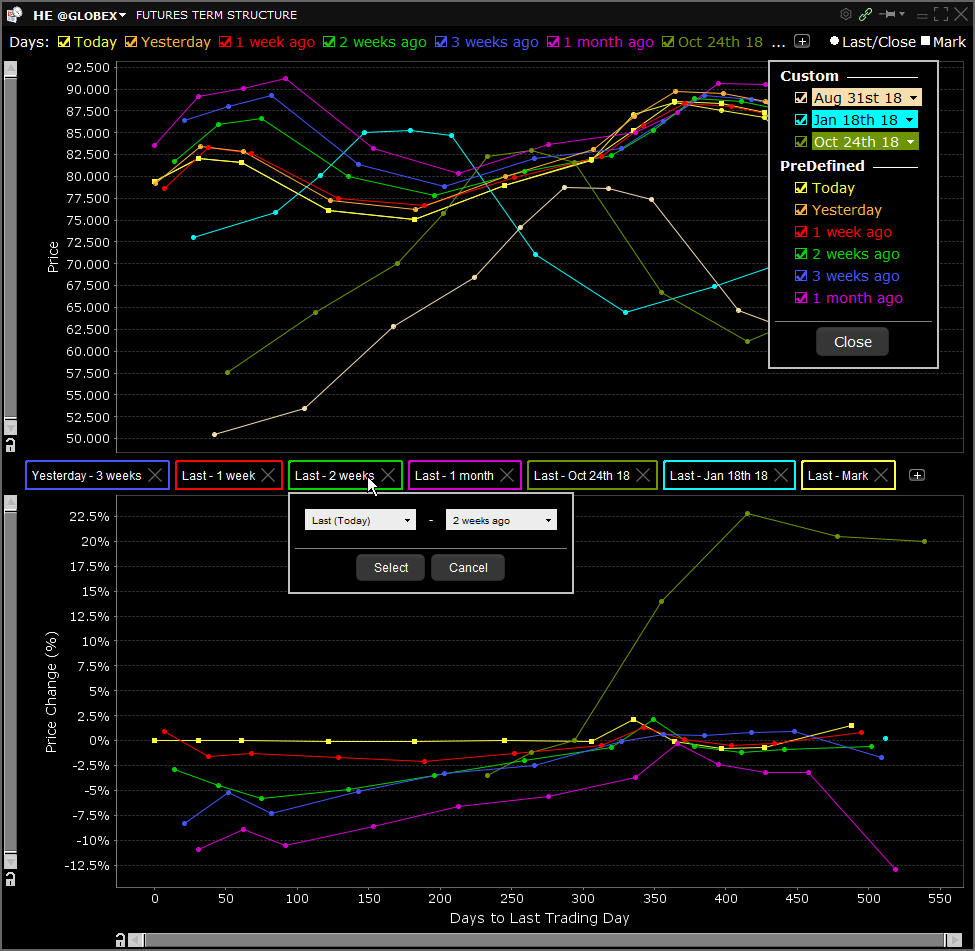
Task: Add comparison with plus after Last - Mark
Action: [916, 475]
